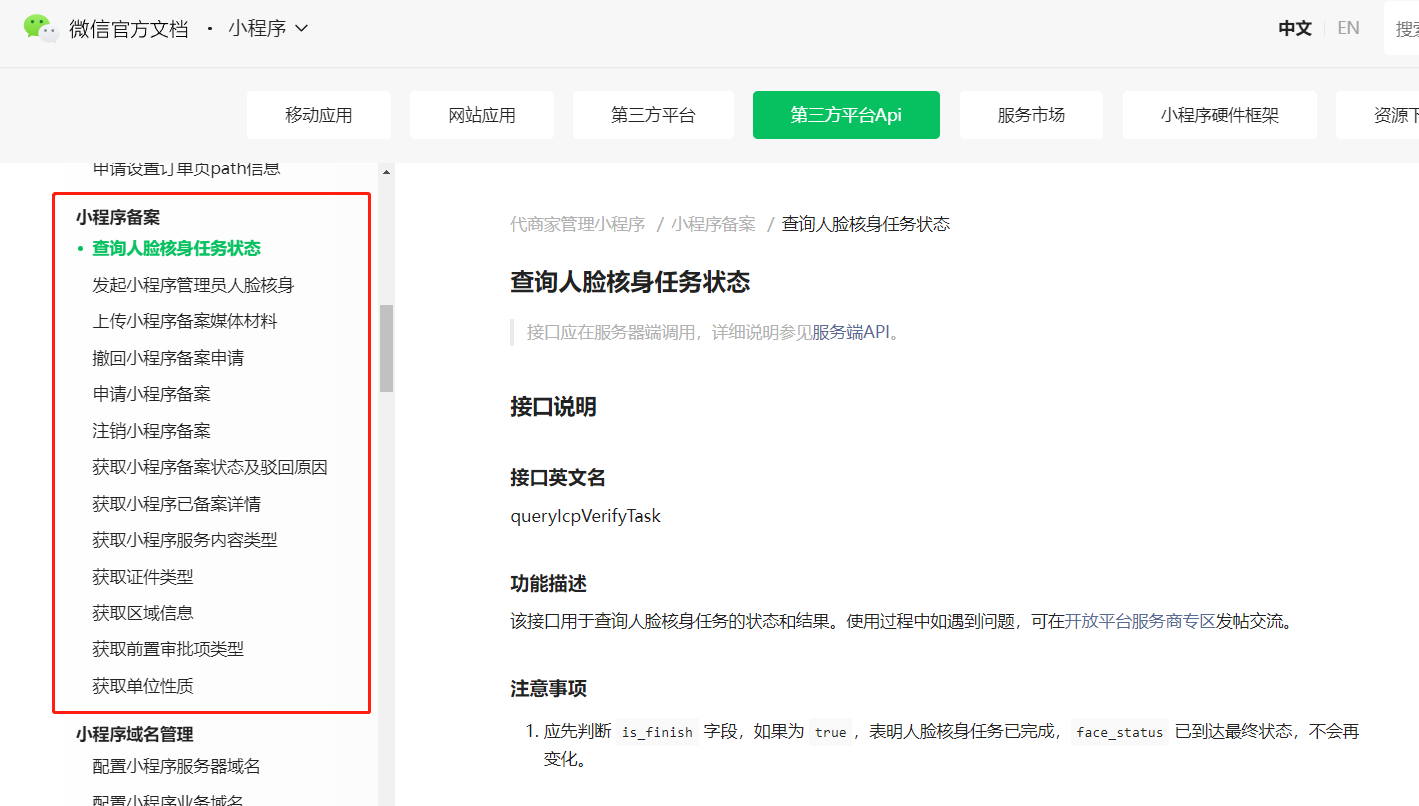This screenshot has height=806, width=1419.
Task: Open 上传小程序备案媒体材料 sidebar item
Action: [x=185, y=321]
